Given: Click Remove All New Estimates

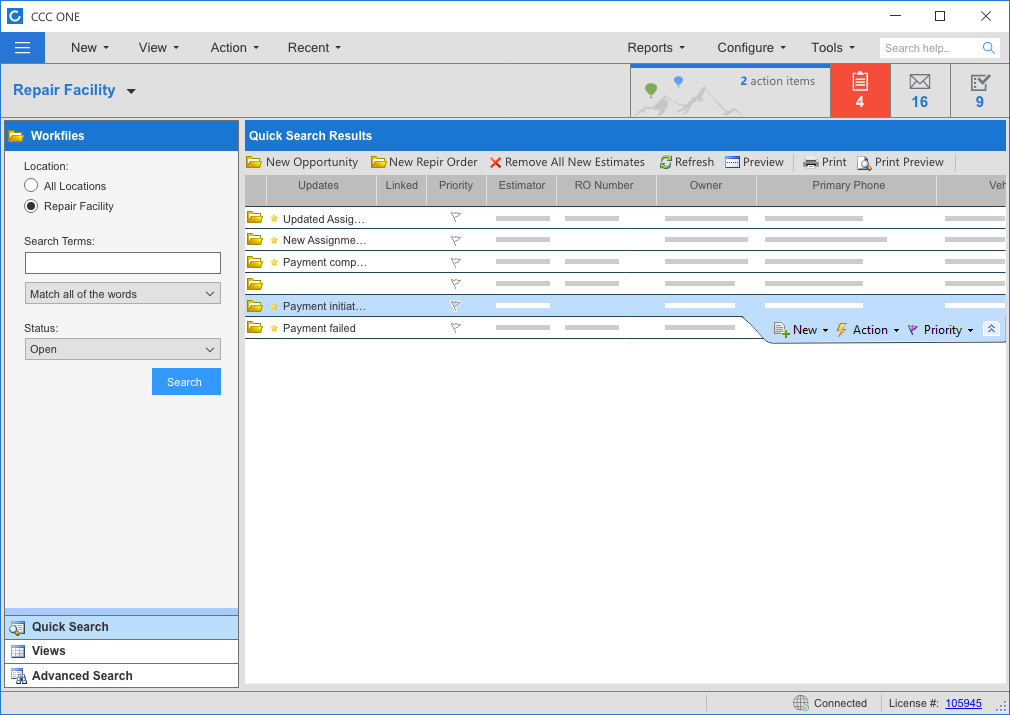Looking at the screenshot, I should [567, 162].
